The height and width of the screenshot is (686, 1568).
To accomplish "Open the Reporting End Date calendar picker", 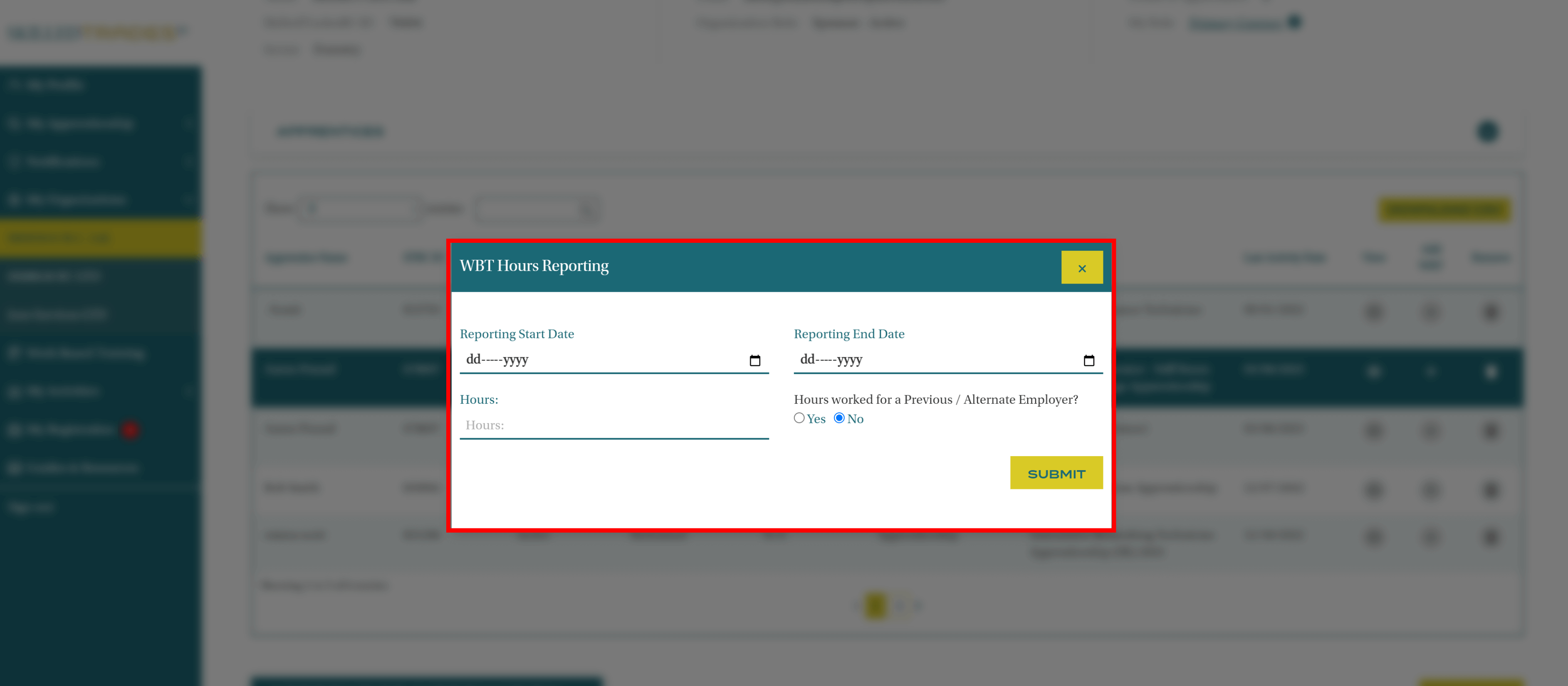I will pyautogui.click(x=1088, y=360).
